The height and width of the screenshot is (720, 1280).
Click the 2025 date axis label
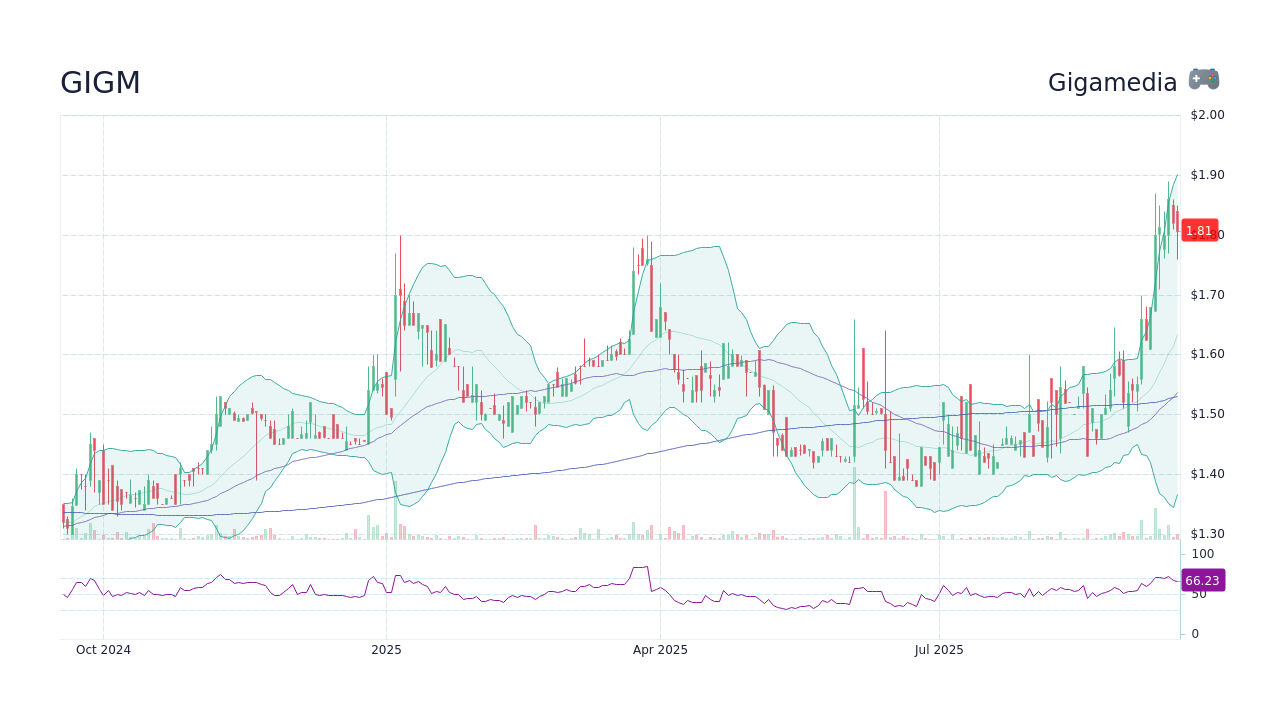pos(386,650)
